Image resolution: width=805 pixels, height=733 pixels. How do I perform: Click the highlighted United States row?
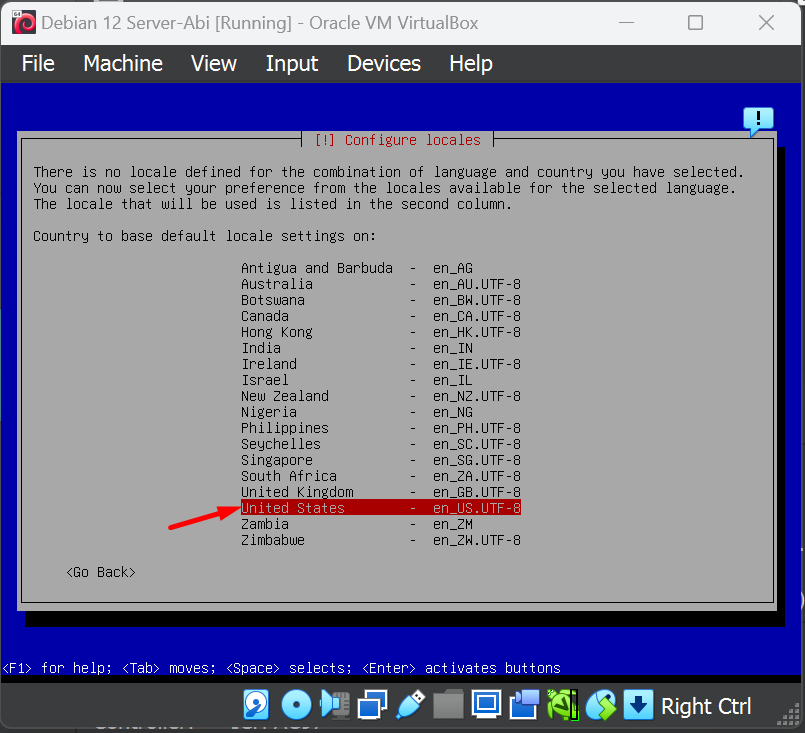point(381,508)
